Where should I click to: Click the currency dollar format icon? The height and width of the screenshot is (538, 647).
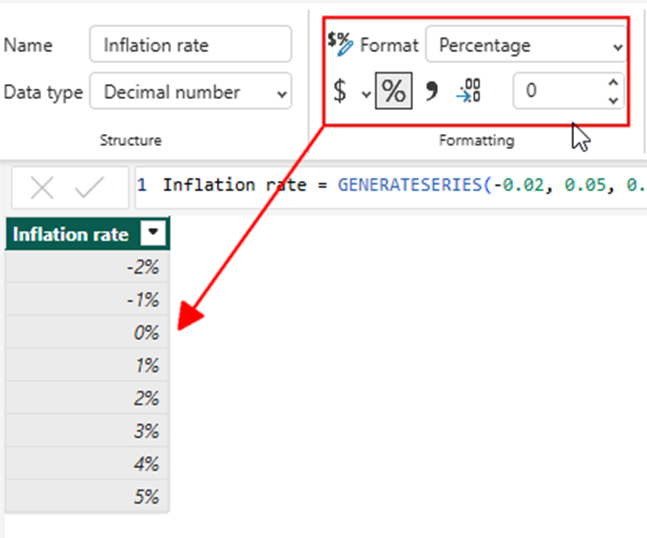point(340,92)
